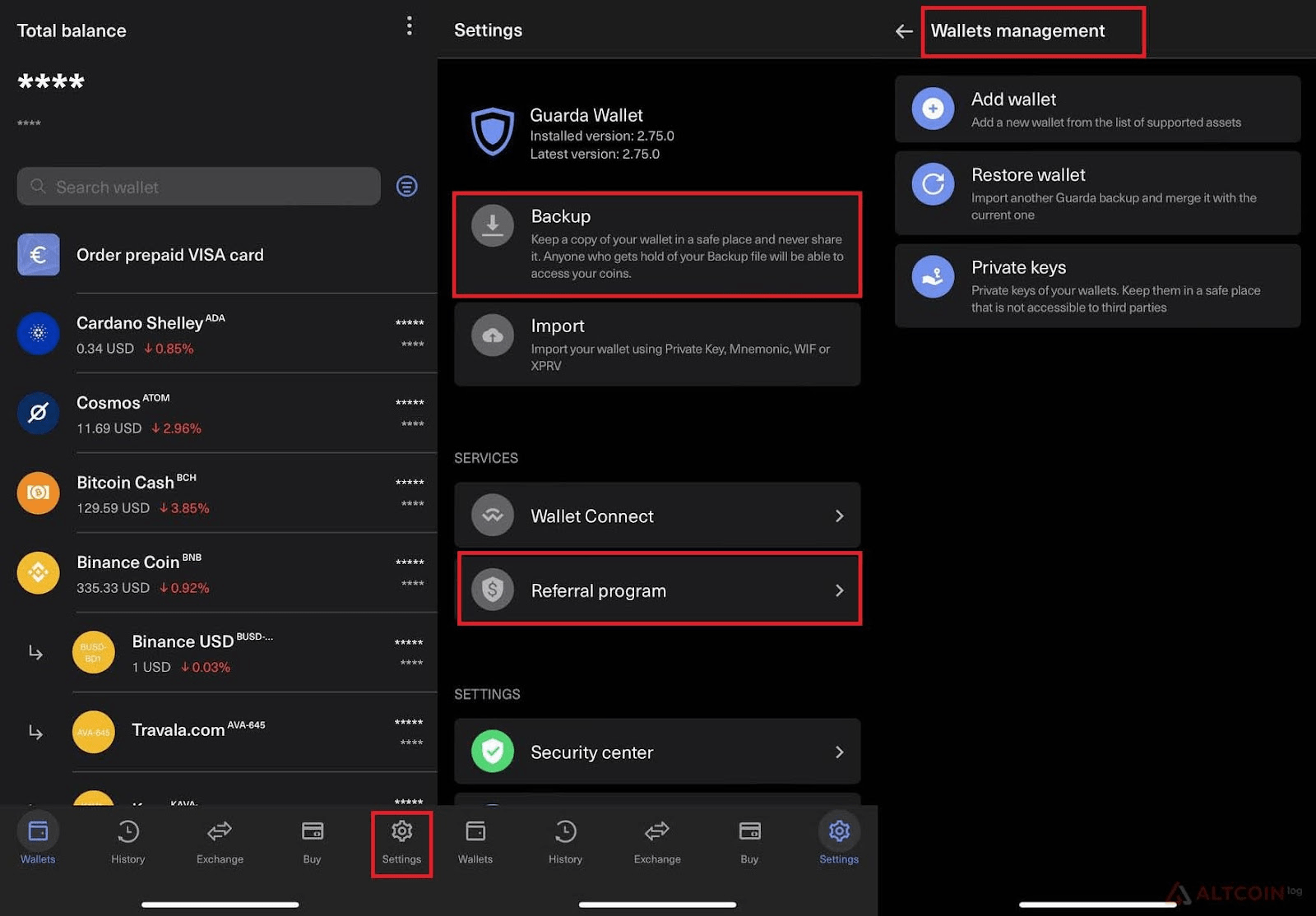
Task: Click the Wallet Connect icon
Action: pyautogui.click(x=493, y=515)
